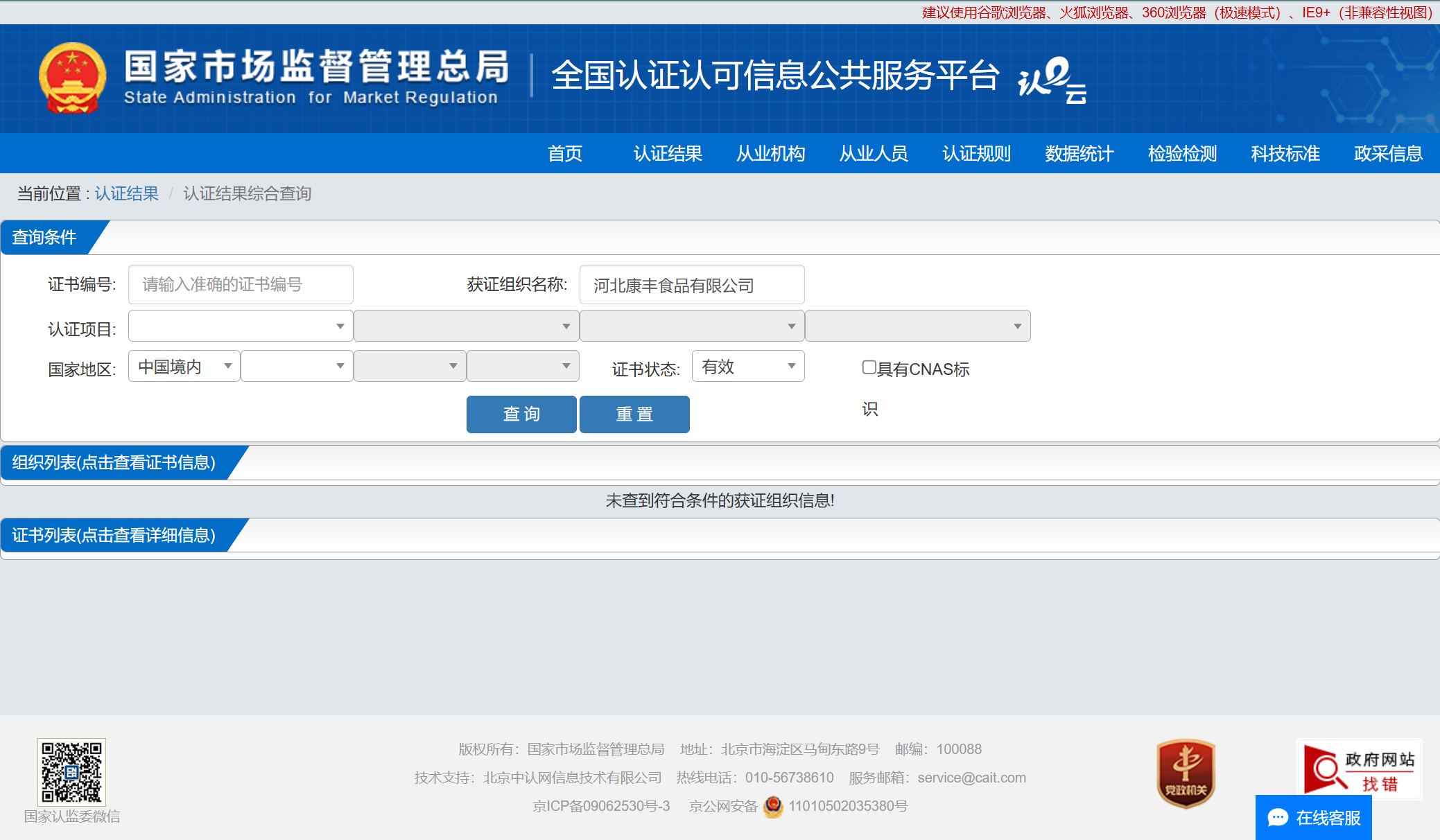The image size is (1440, 840).
Task: Open the fourth 认证项目 dropdown
Action: [x=918, y=326]
